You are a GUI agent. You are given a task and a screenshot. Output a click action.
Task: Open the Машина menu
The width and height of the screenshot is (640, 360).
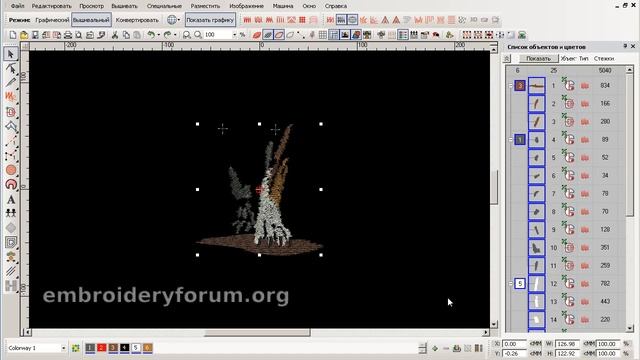(x=283, y=6)
